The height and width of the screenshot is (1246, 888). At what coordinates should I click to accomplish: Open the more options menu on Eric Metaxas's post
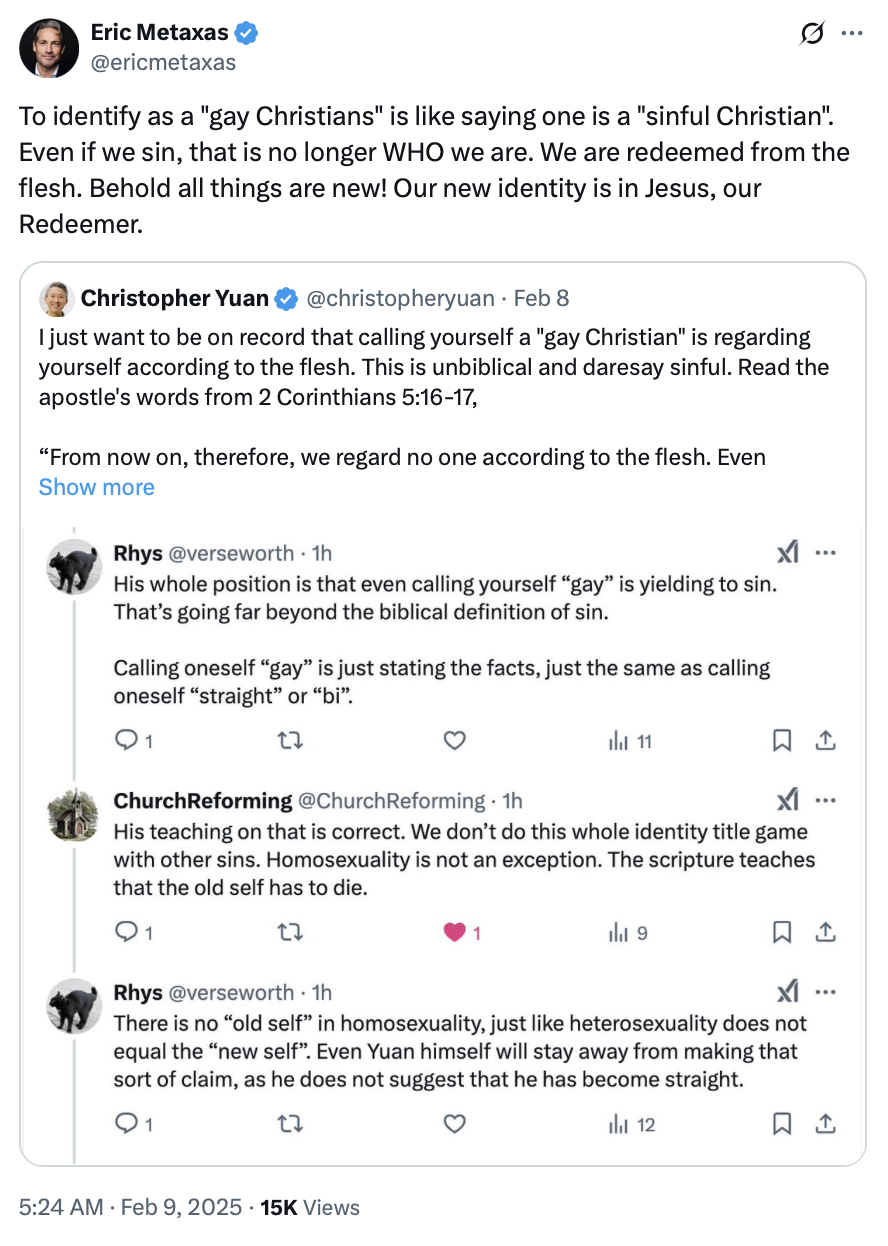pos(851,34)
